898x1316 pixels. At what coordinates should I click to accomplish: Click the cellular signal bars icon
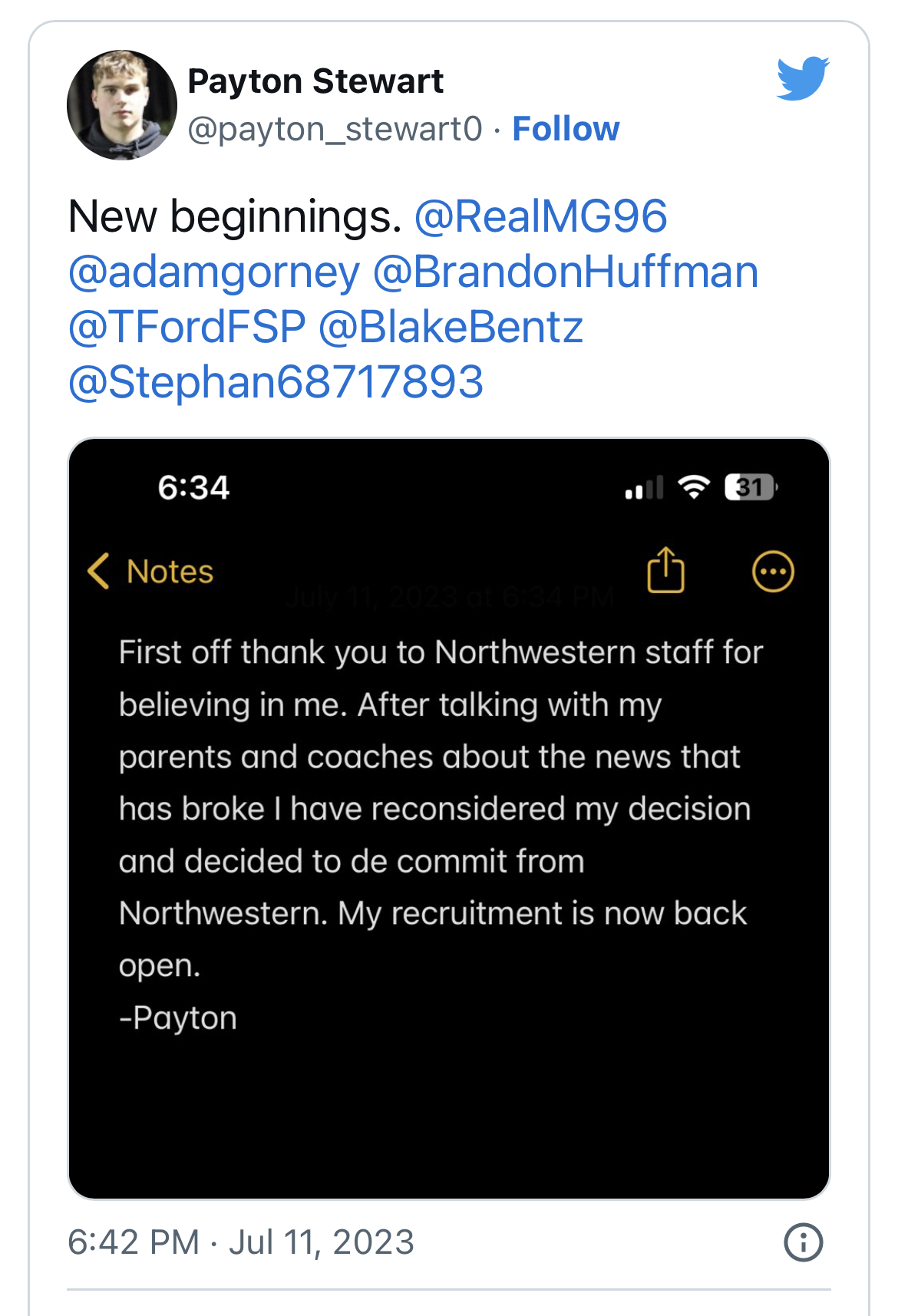click(x=643, y=488)
